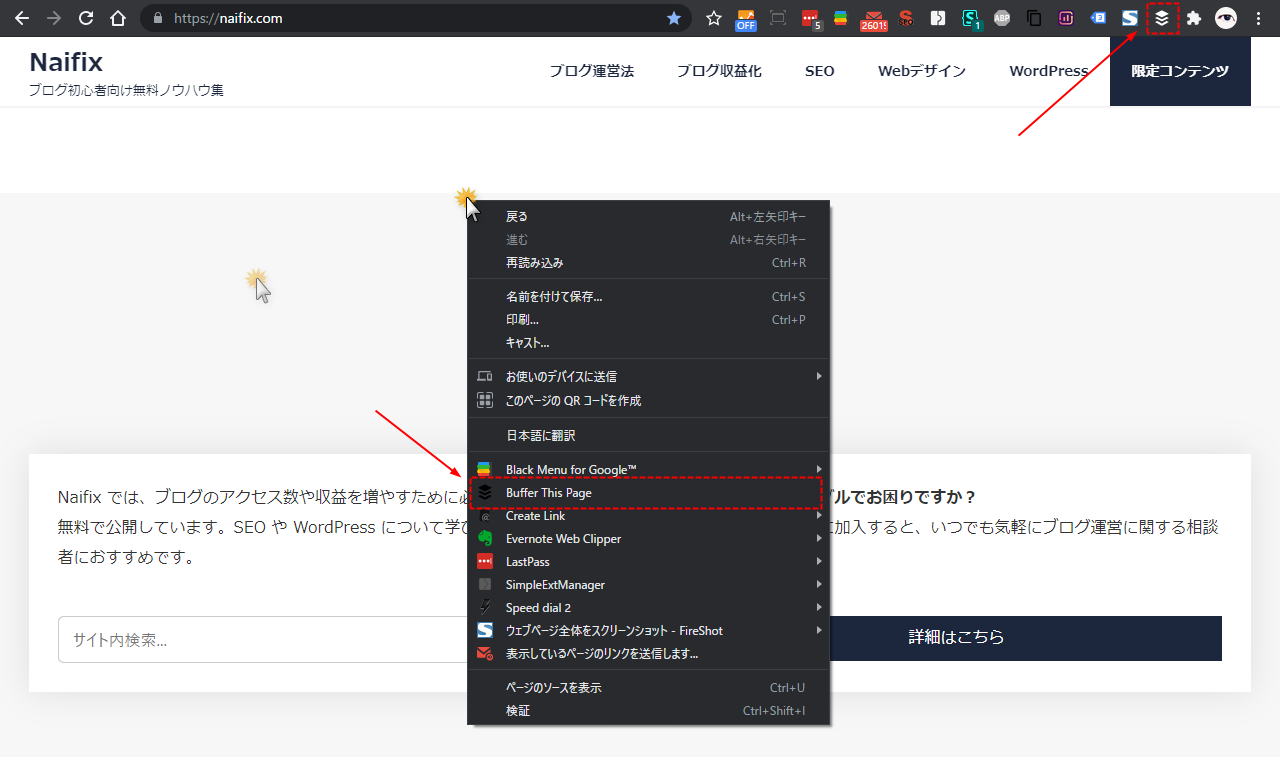Select 名前を付けて保存... menu entry
Viewport: 1280px width, 757px height.
point(649,297)
